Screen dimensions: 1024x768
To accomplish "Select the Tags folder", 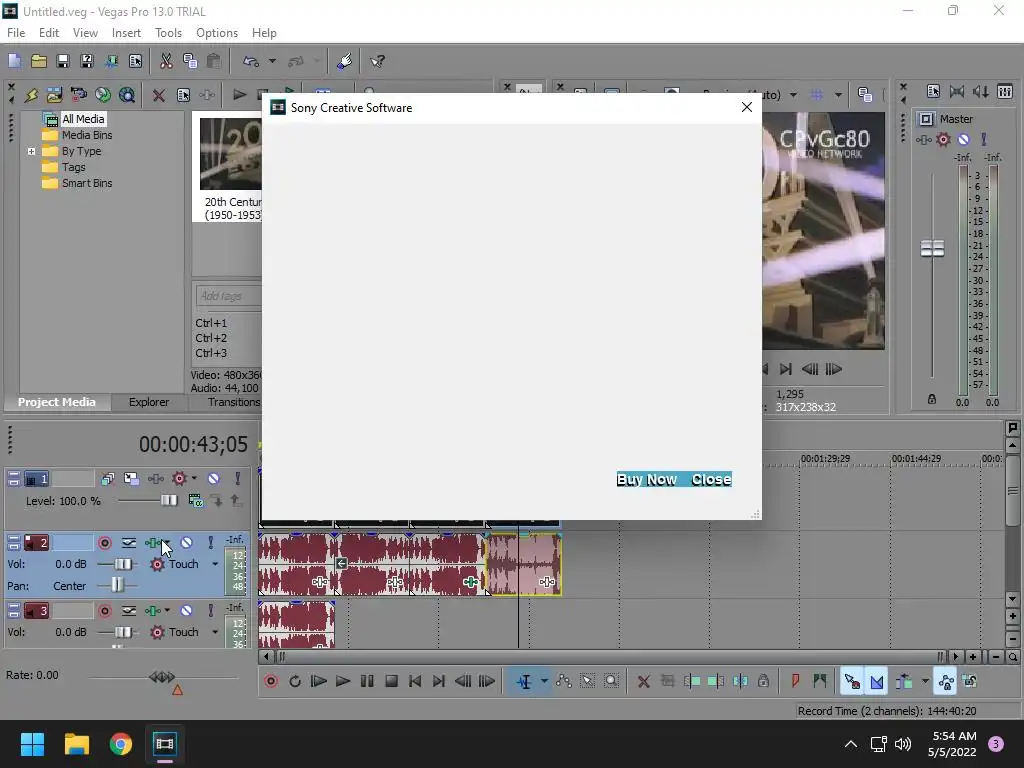I will pyautogui.click(x=74, y=167).
